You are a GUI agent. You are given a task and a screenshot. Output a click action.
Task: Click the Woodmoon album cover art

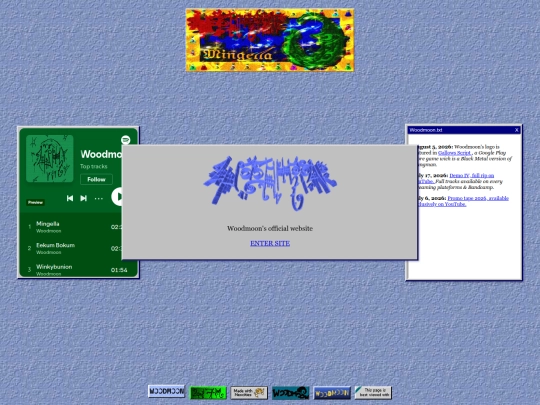tap(50, 158)
